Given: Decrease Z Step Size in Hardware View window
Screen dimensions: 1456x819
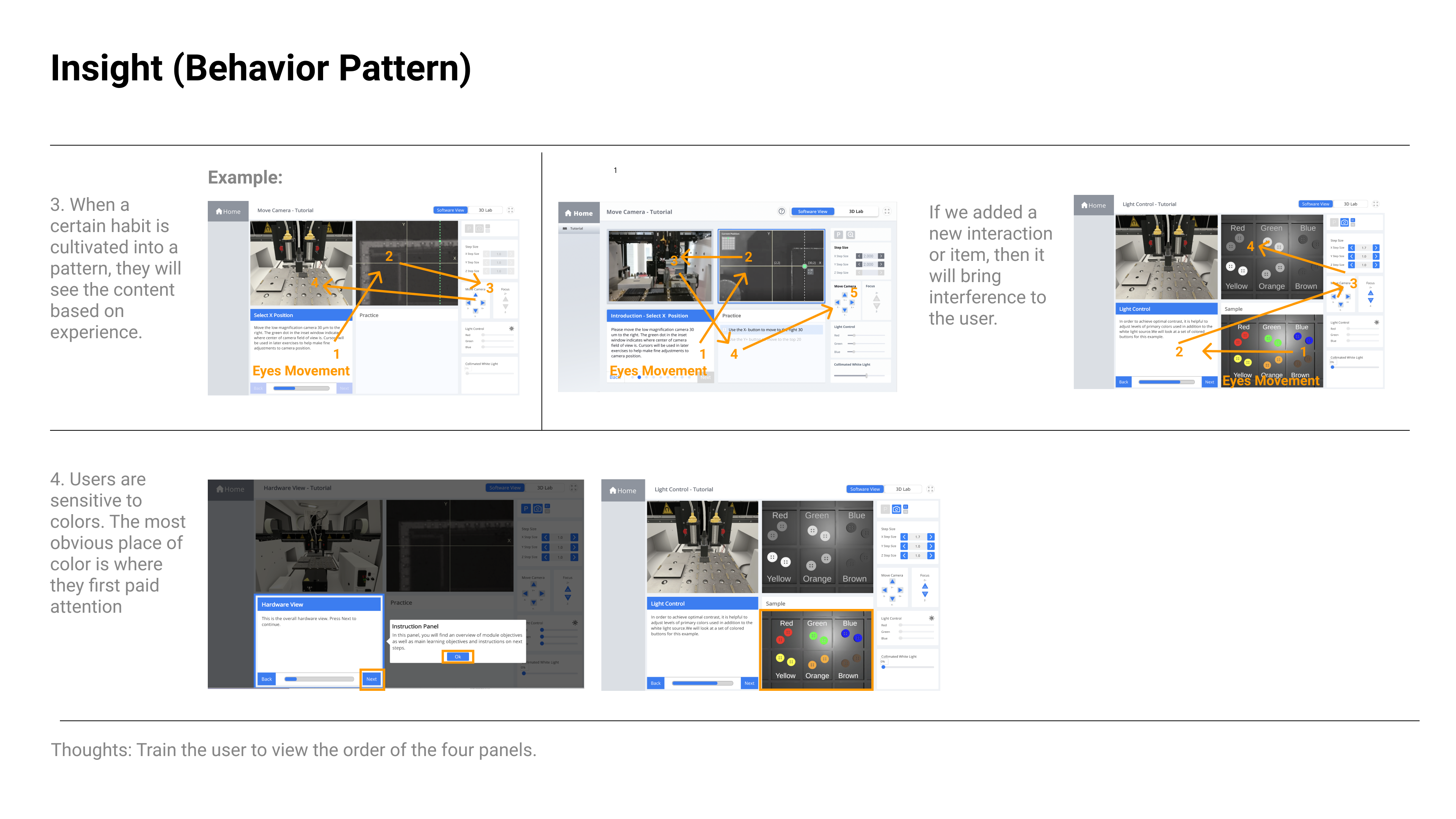Looking at the screenshot, I should pos(546,557).
